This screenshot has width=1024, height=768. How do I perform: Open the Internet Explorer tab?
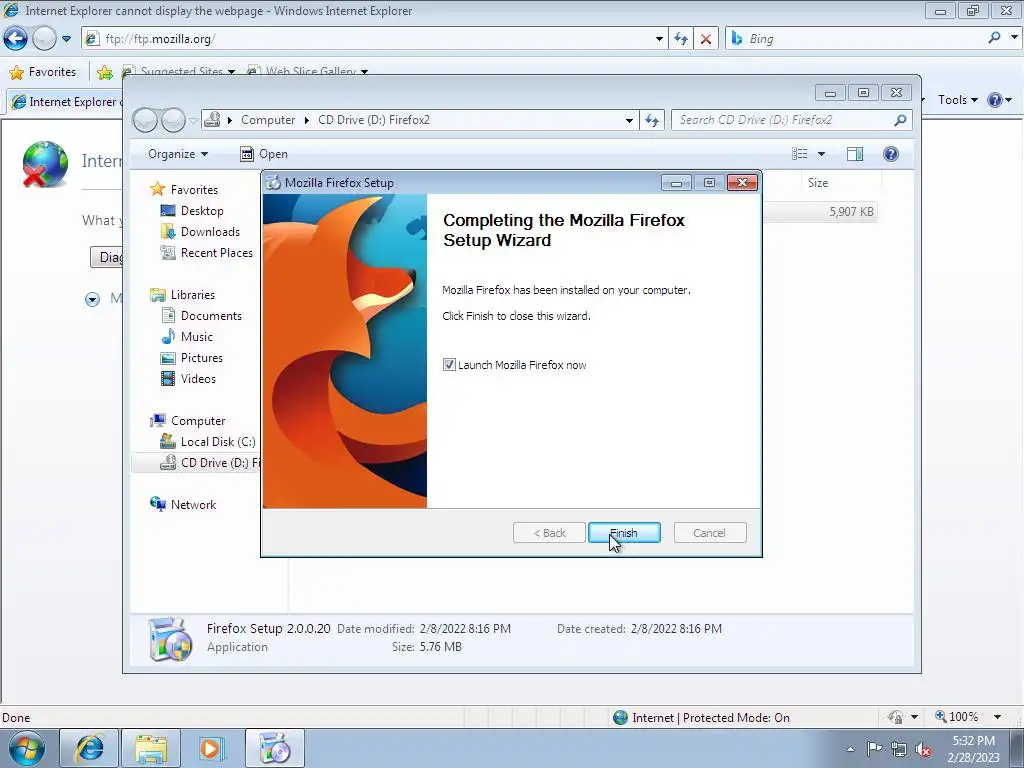(65, 102)
